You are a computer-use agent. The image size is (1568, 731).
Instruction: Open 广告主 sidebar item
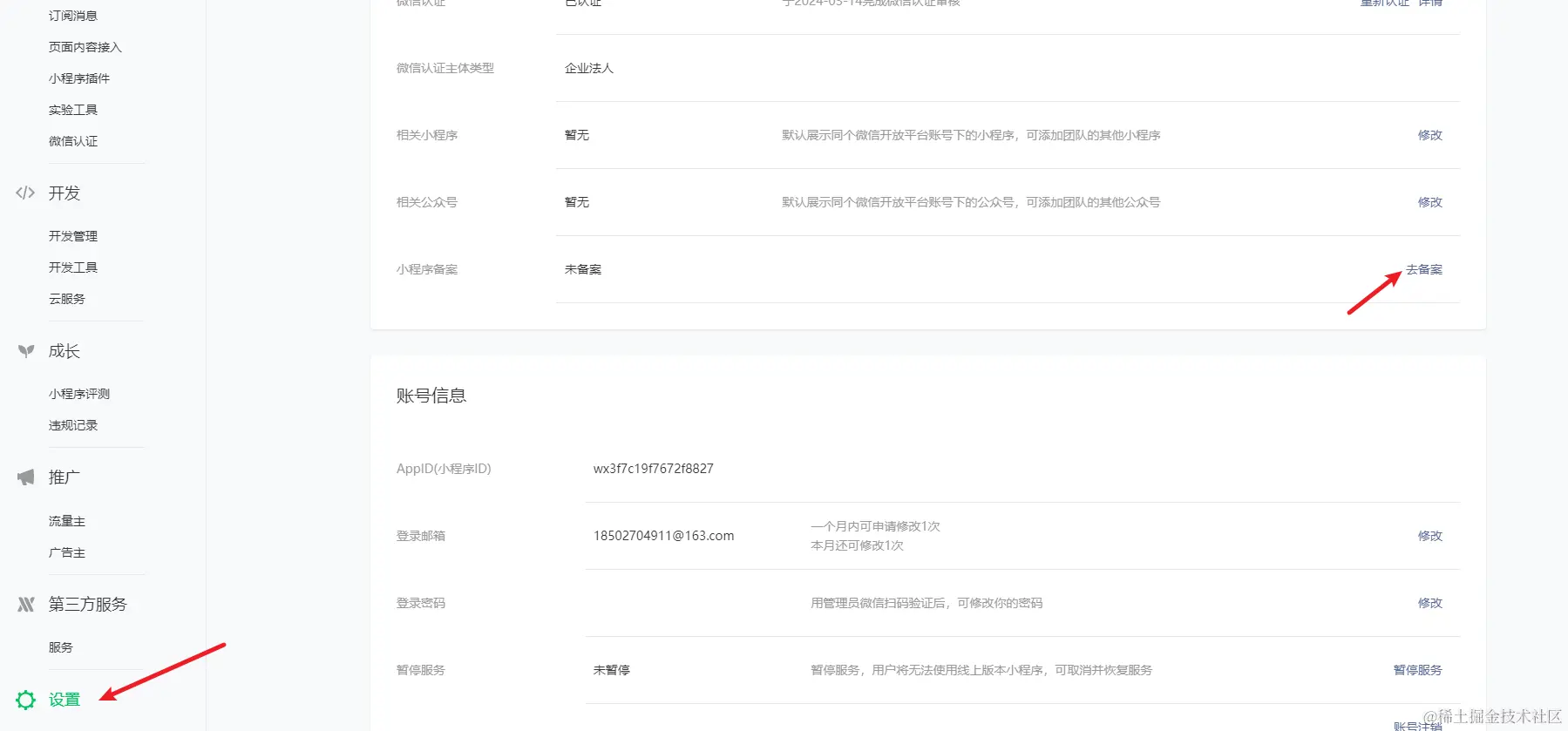coord(67,552)
